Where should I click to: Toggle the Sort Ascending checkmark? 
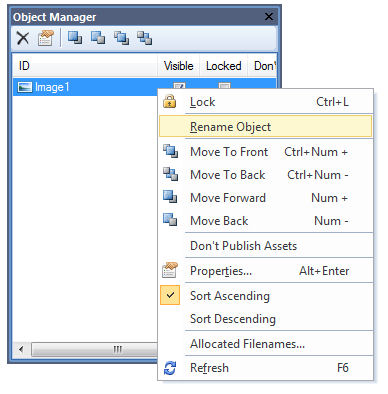click(170, 295)
